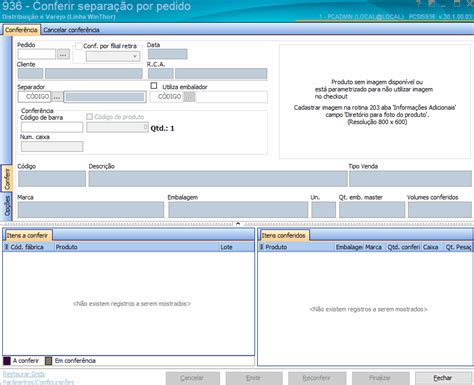Tick the Utiliza embalador checkbox
The image size is (474, 385).
[x=154, y=86]
